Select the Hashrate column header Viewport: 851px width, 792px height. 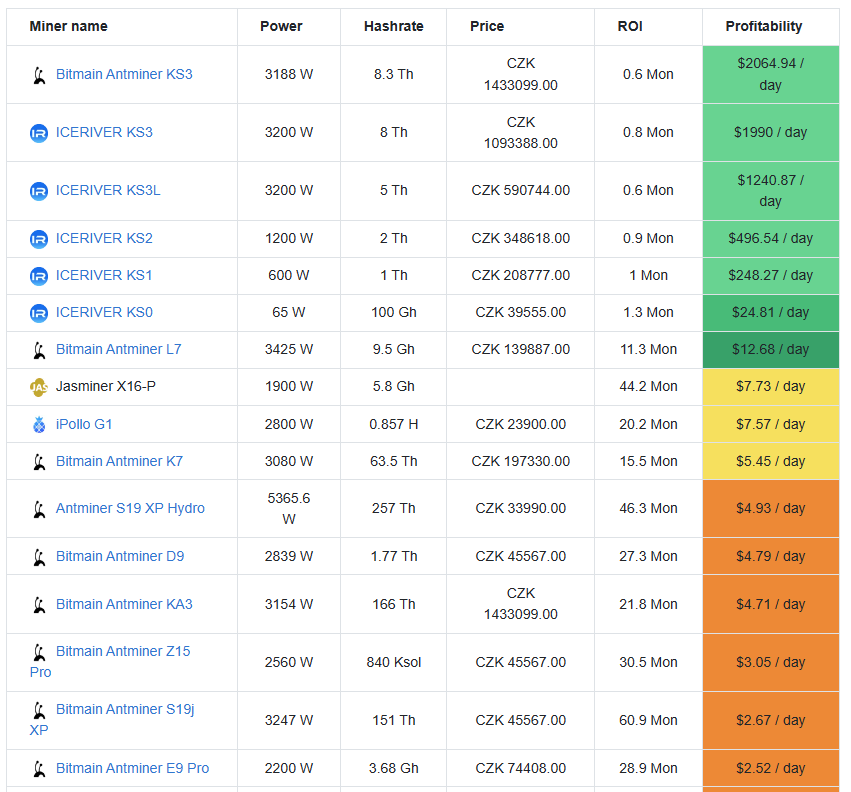tap(392, 26)
